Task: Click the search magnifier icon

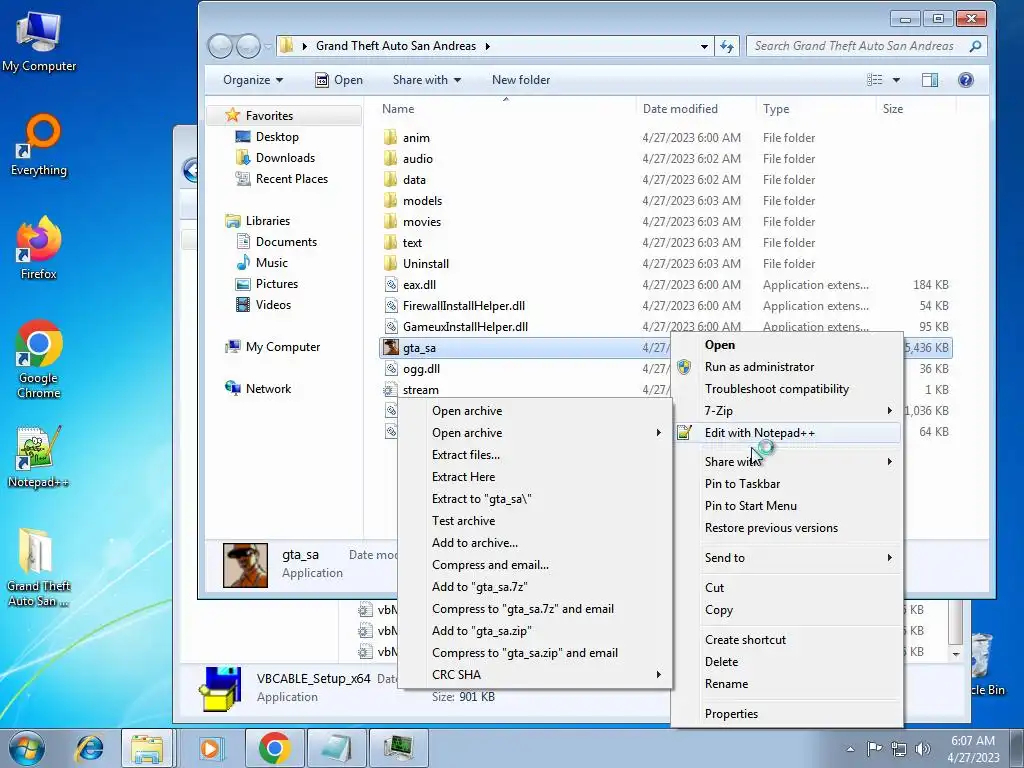Action: click(x=975, y=46)
